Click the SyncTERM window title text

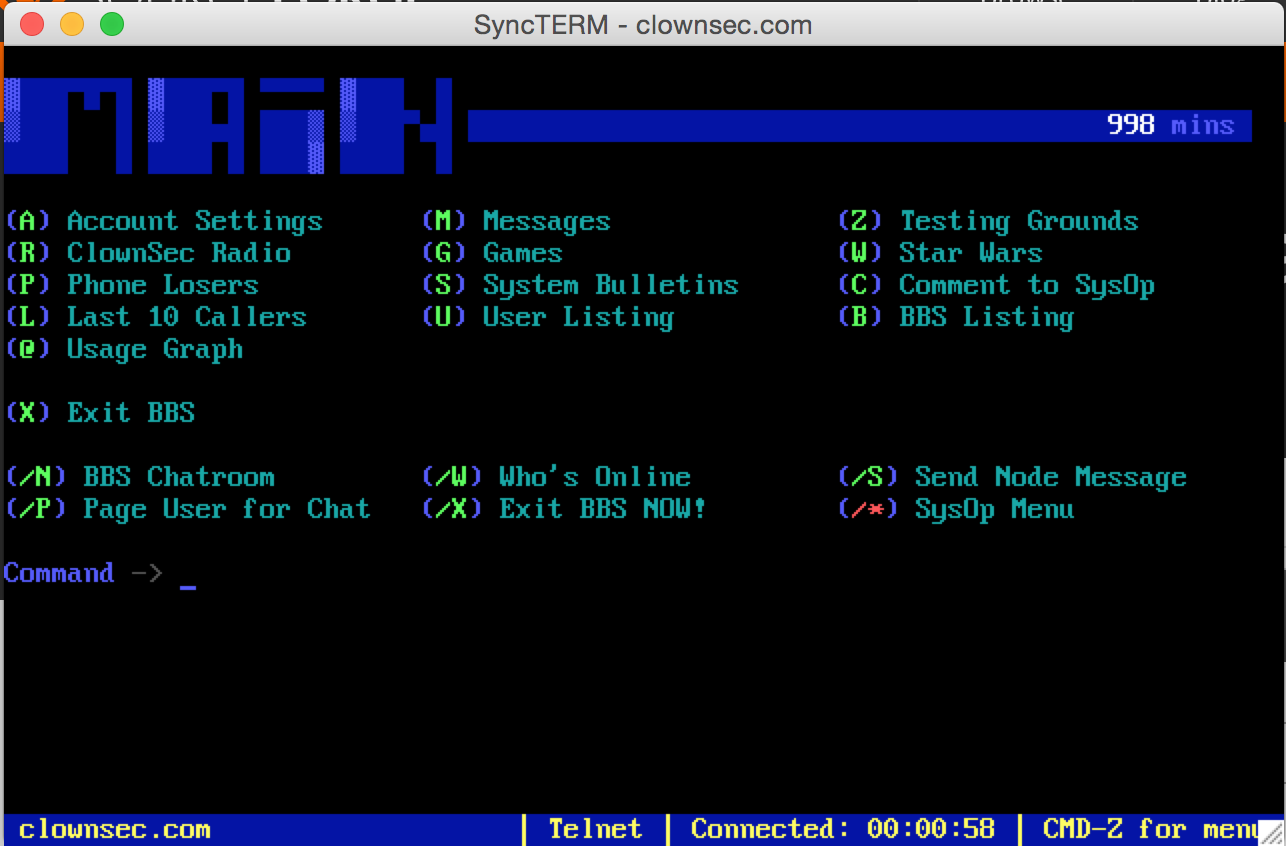pos(643,25)
